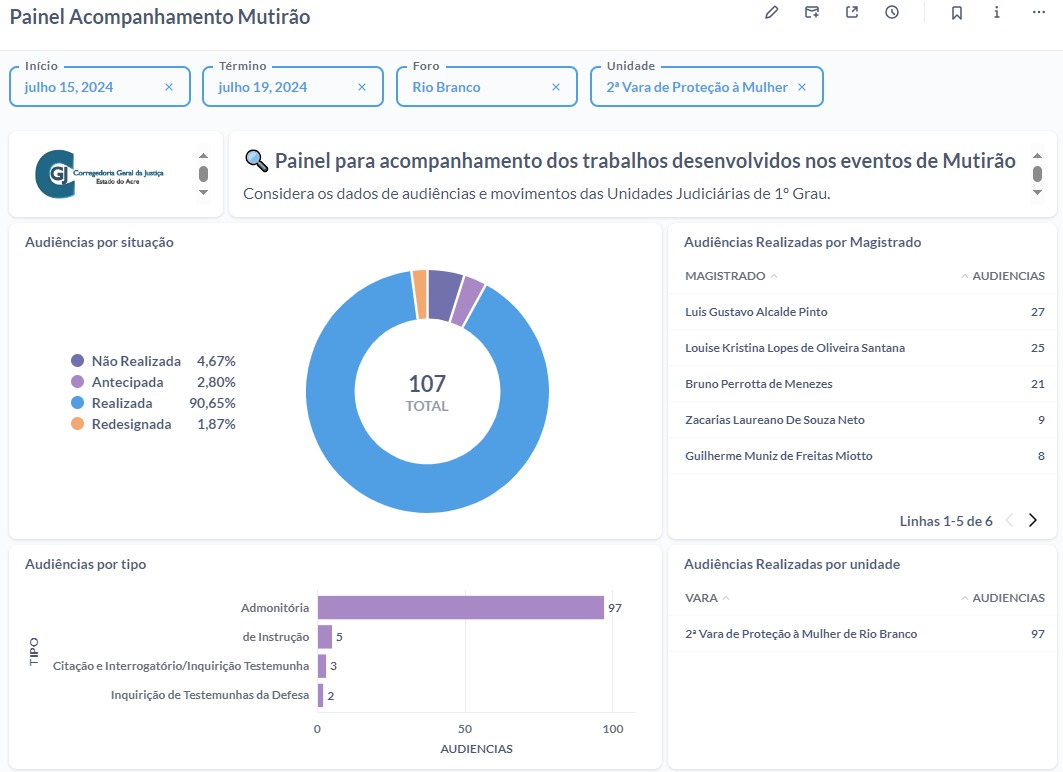Open the three-dot more options menu
This screenshot has width=1063, height=772.
coord(1038,12)
